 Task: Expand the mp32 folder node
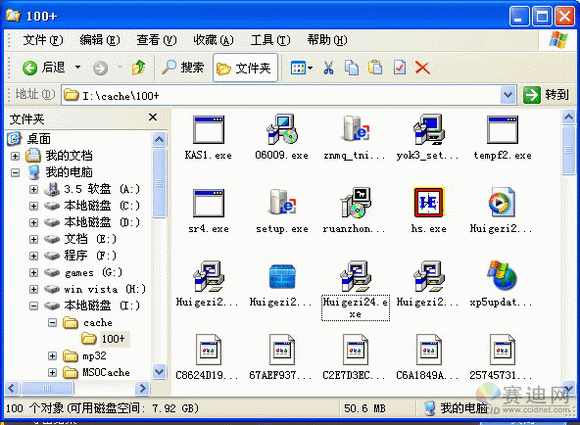click(x=53, y=356)
